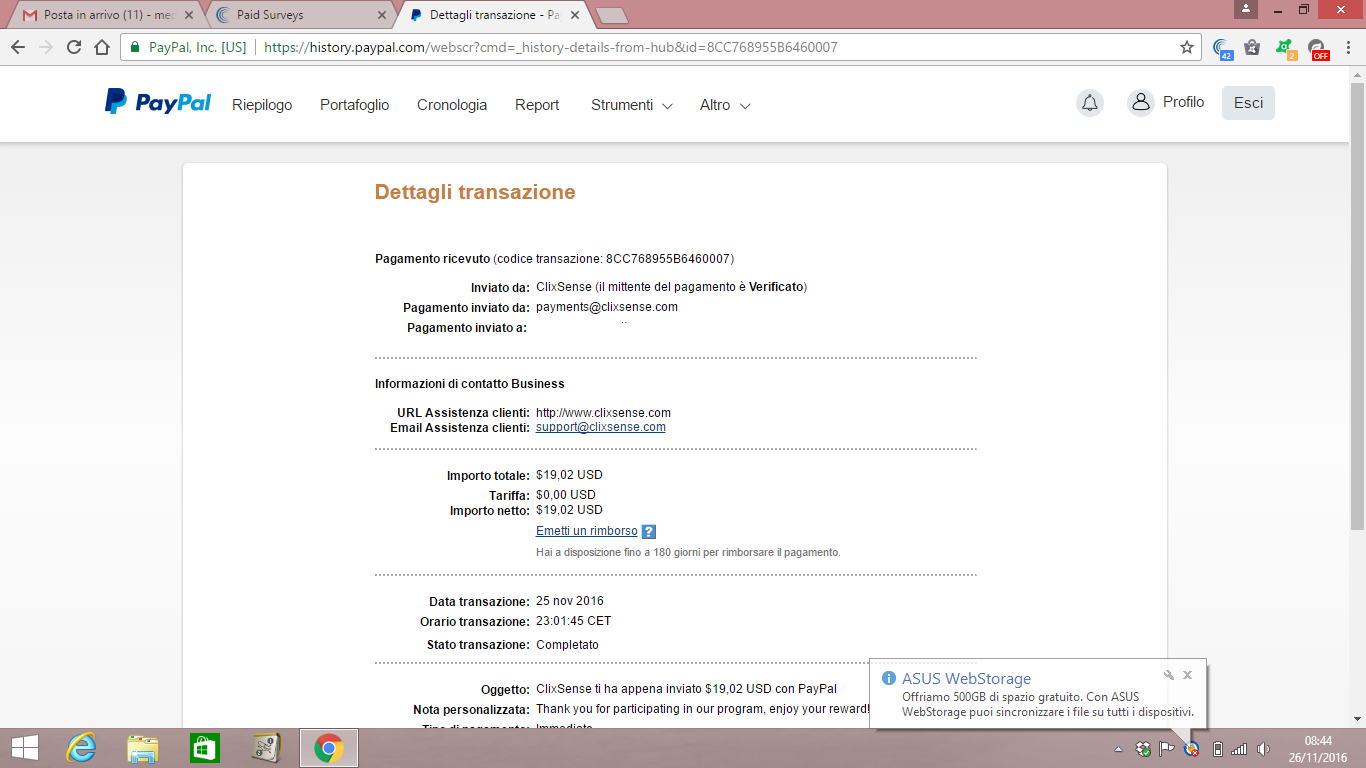Open the notifications bell icon

pyautogui.click(x=1090, y=103)
